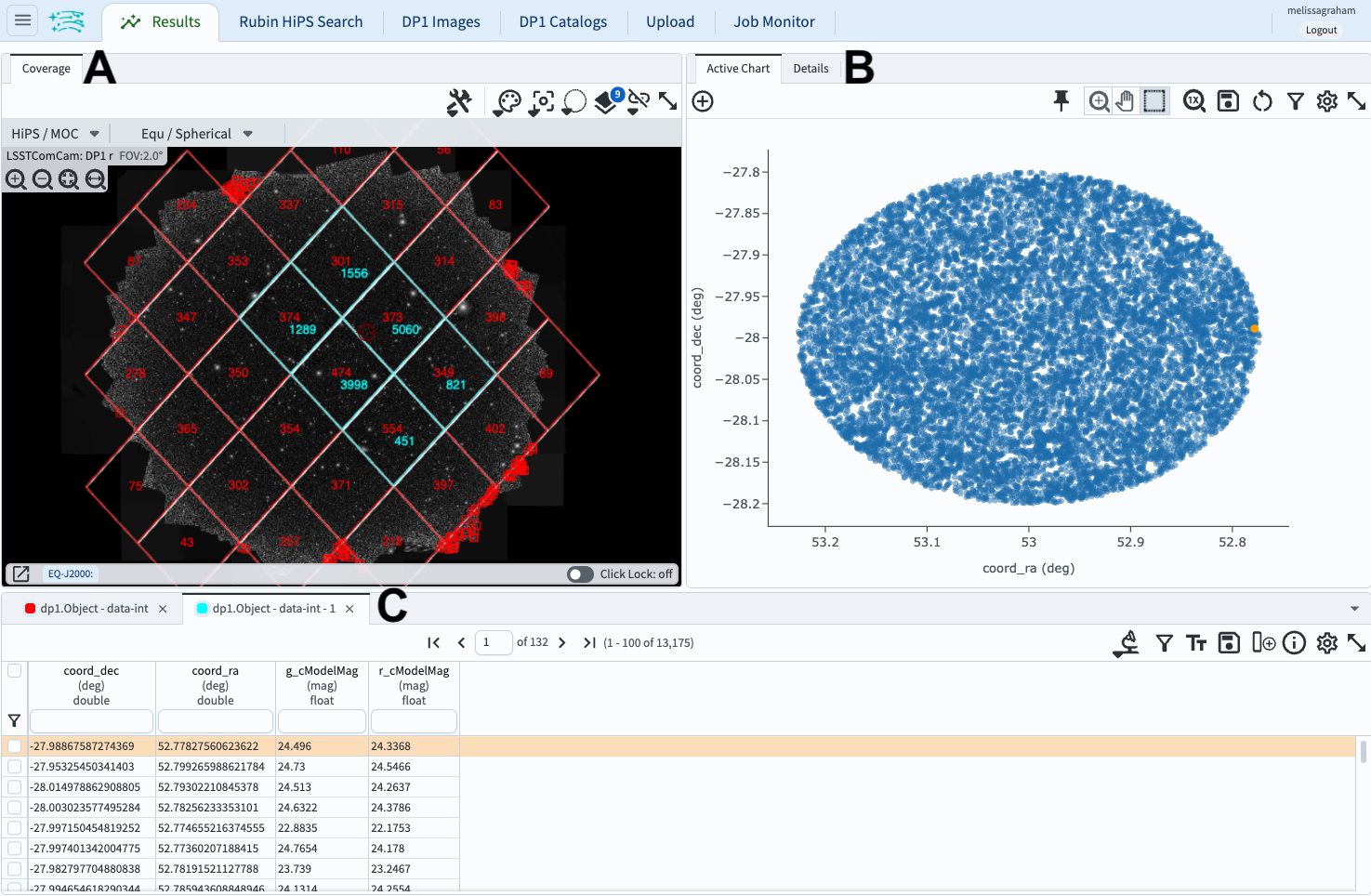Reset chart zoom to 1x
The image size is (1371, 896).
(1194, 101)
